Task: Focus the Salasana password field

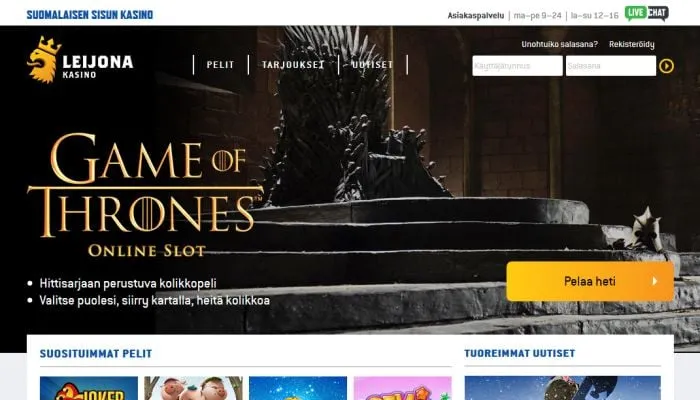Action: click(611, 66)
